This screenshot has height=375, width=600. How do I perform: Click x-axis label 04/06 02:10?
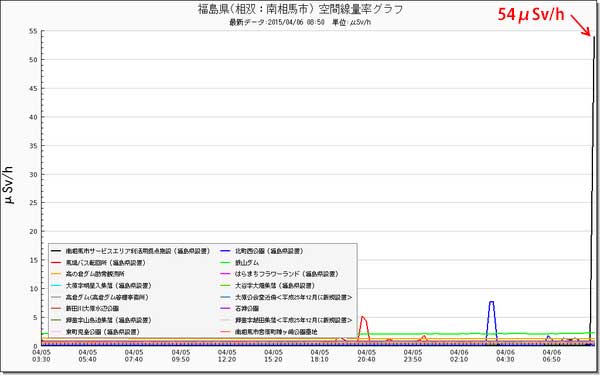point(459,355)
